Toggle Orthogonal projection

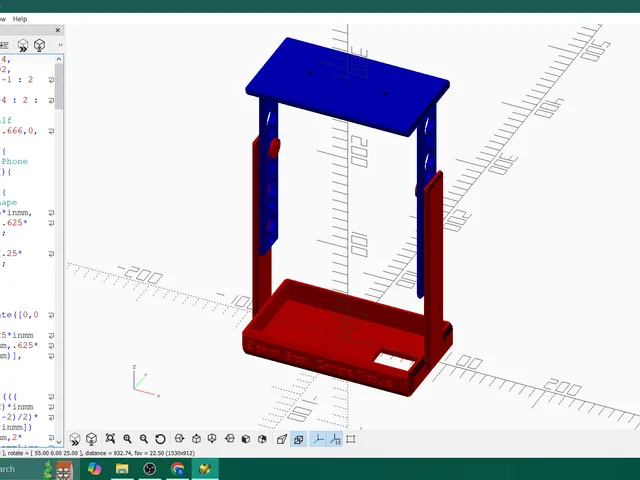pyautogui.click(x=298, y=439)
